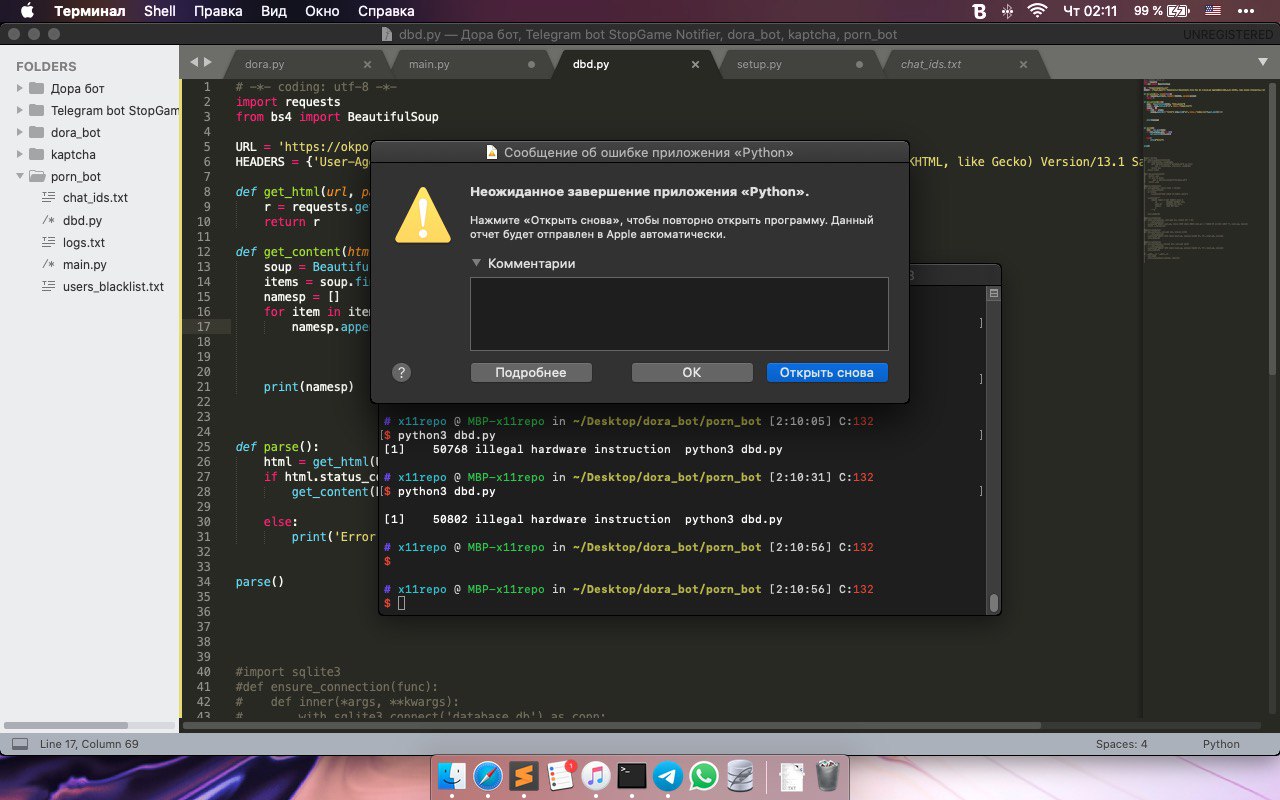Open Telegram from the Dock
The image size is (1280, 800).
coord(667,776)
